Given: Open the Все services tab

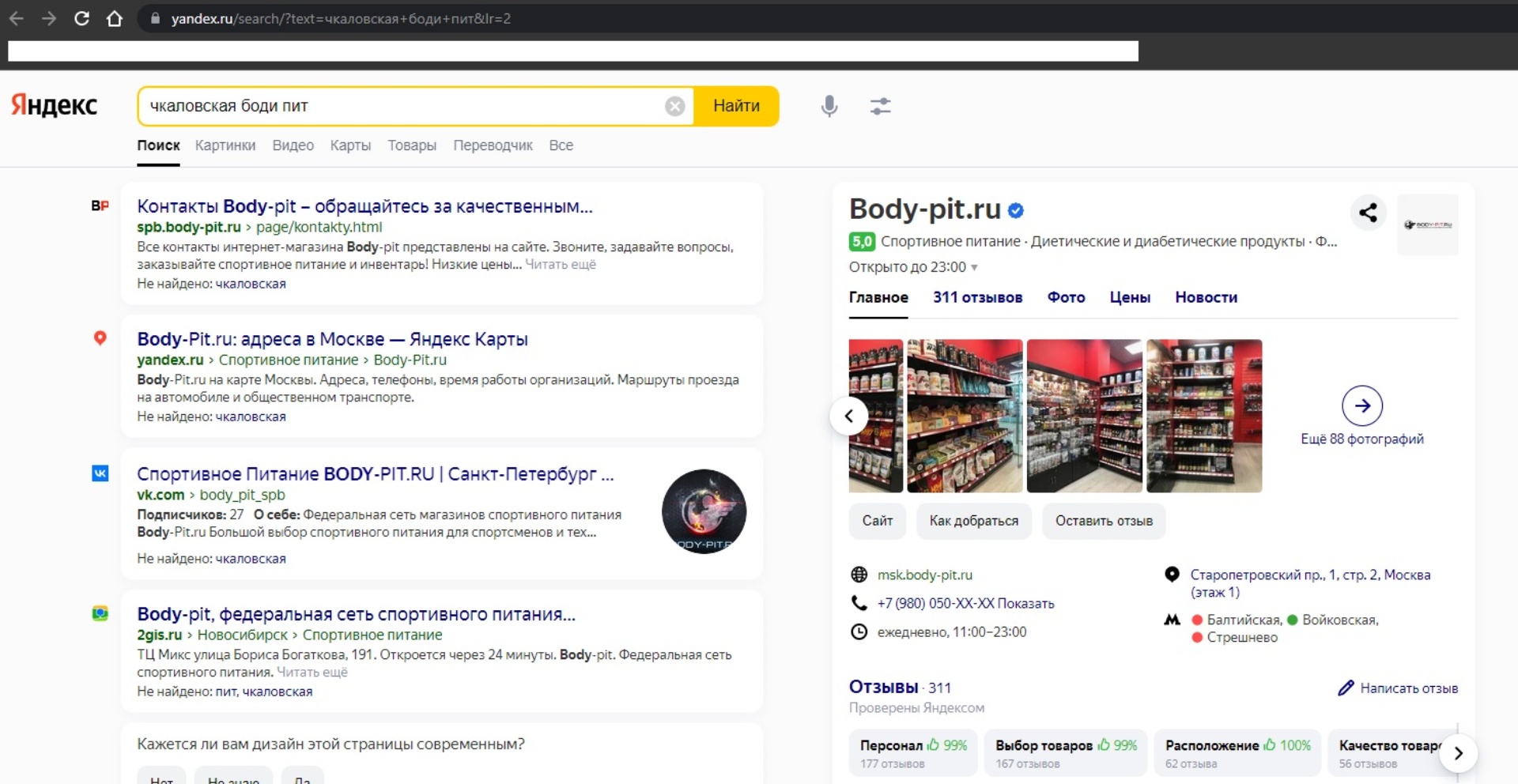Looking at the screenshot, I should click(x=561, y=145).
